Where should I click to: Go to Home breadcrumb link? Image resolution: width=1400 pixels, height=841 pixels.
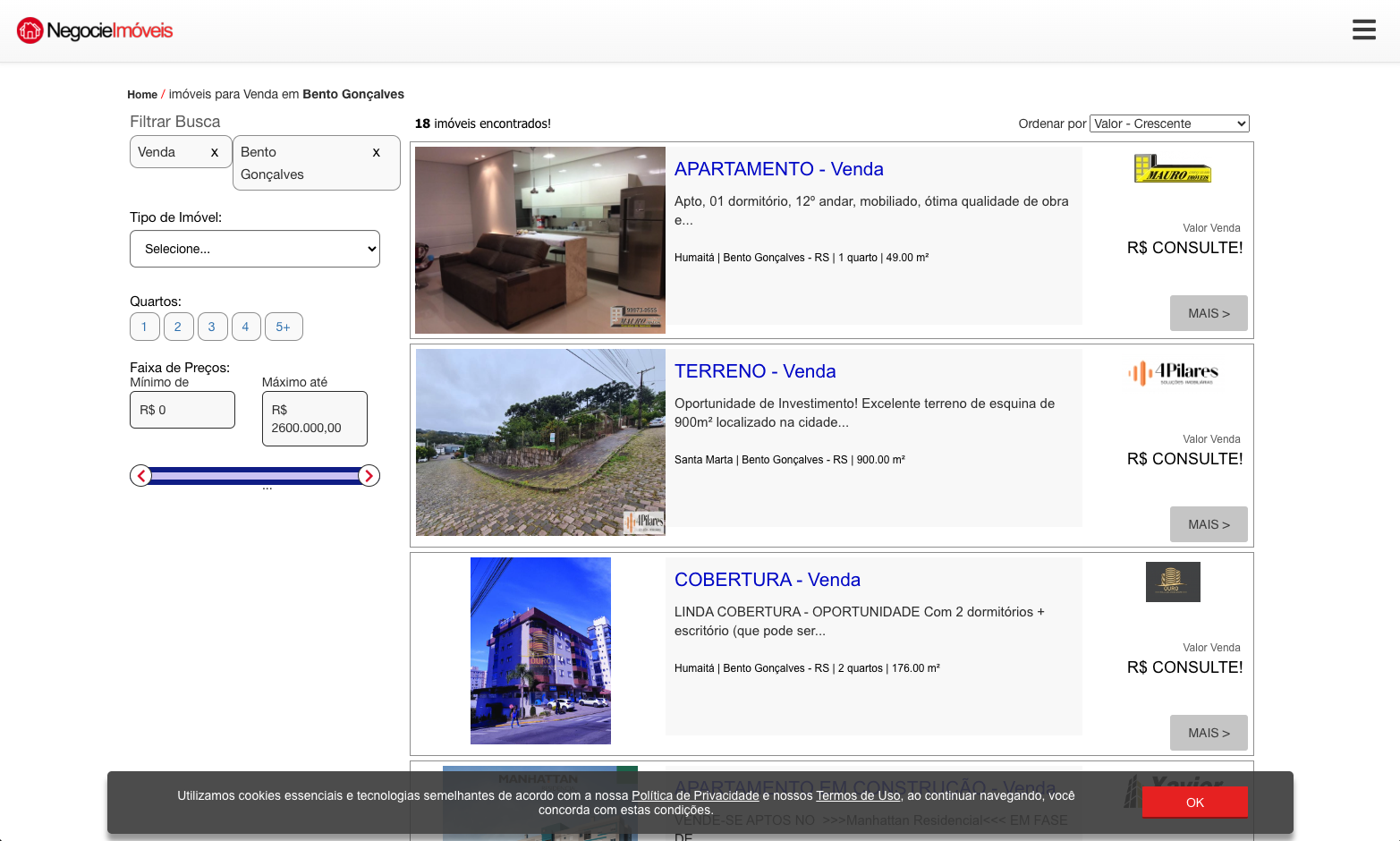[142, 95]
